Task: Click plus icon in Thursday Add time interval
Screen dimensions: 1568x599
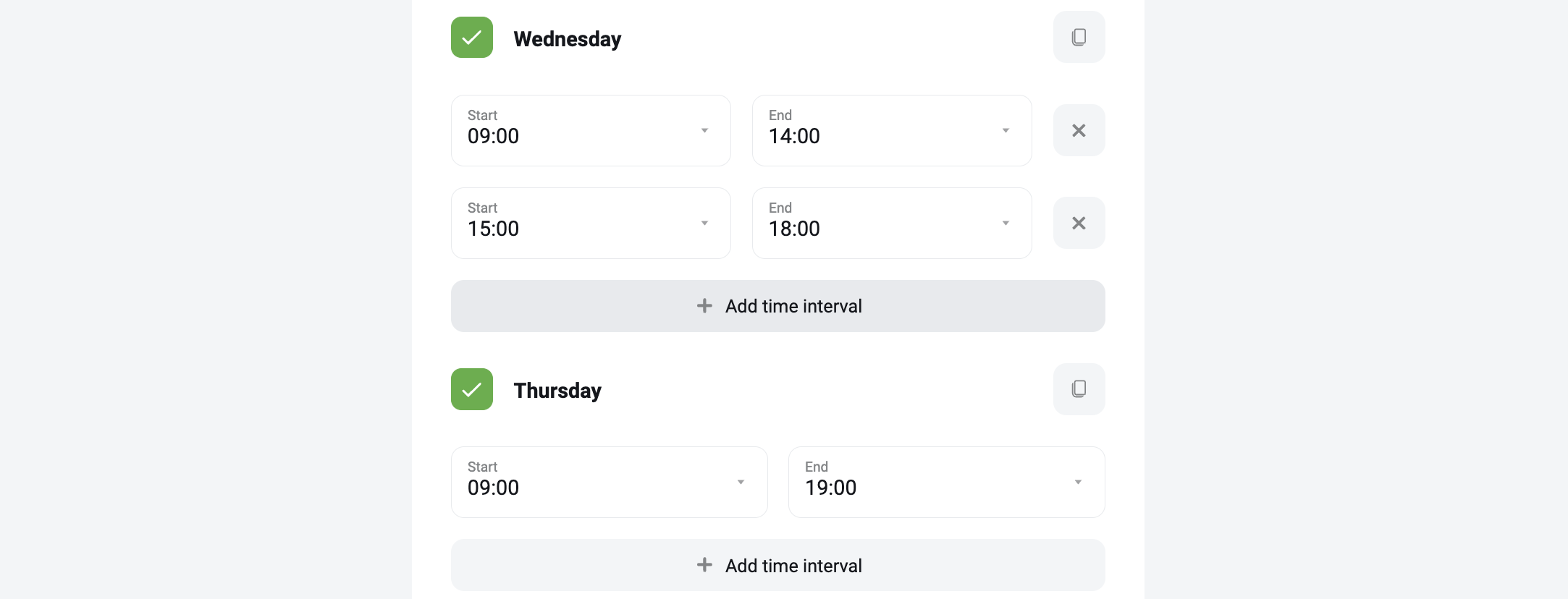Action: click(x=704, y=565)
